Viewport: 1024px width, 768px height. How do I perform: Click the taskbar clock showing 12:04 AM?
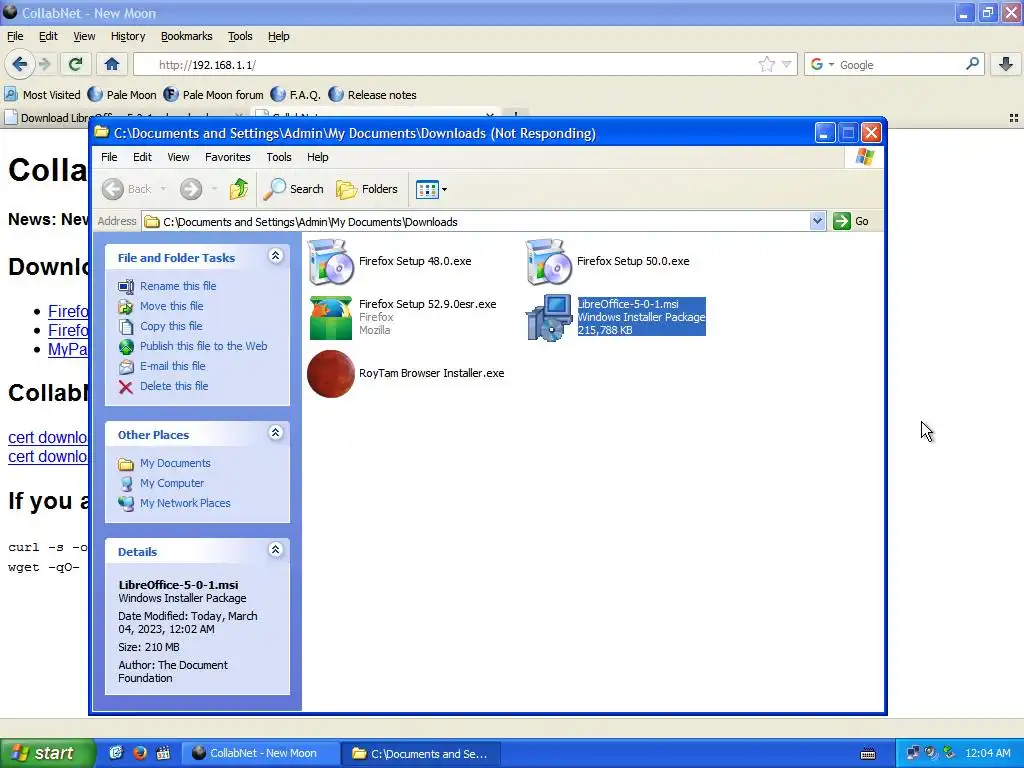pyautogui.click(x=987, y=753)
